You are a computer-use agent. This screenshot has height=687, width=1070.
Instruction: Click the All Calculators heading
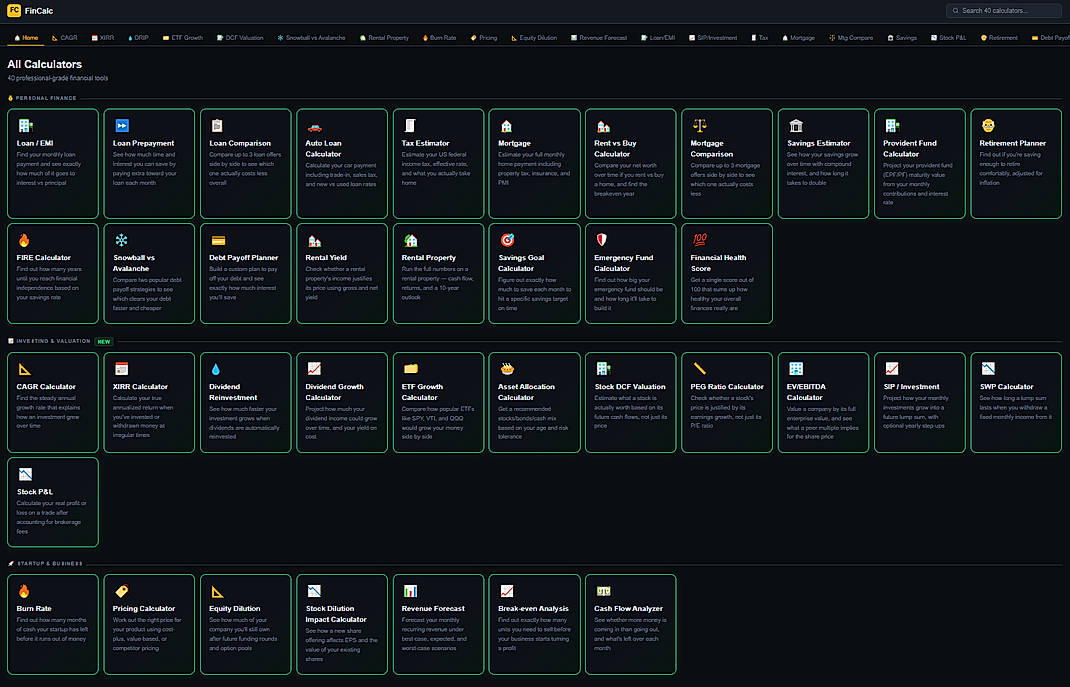tap(44, 64)
